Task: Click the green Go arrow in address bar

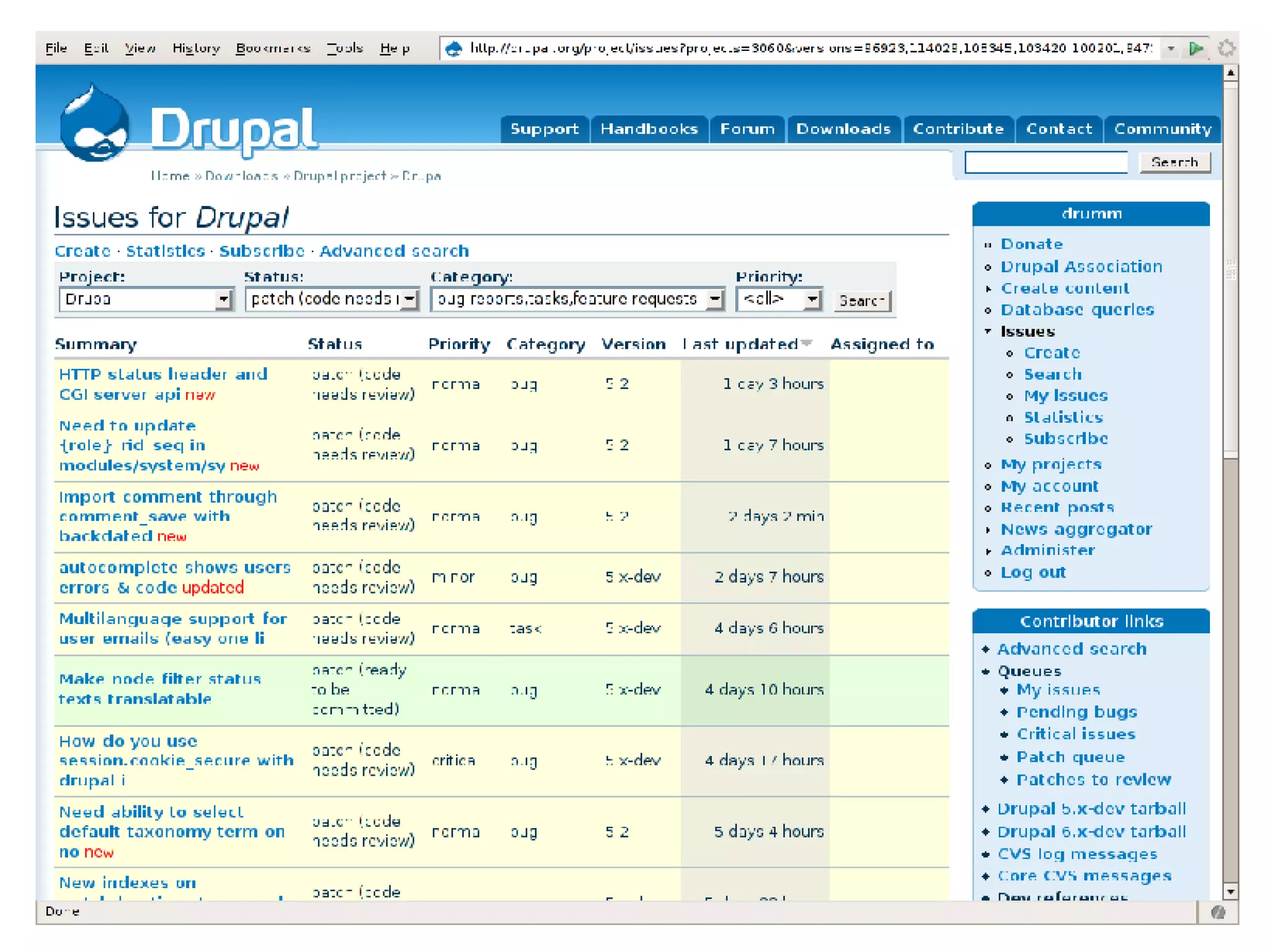Action: (1196, 48)
